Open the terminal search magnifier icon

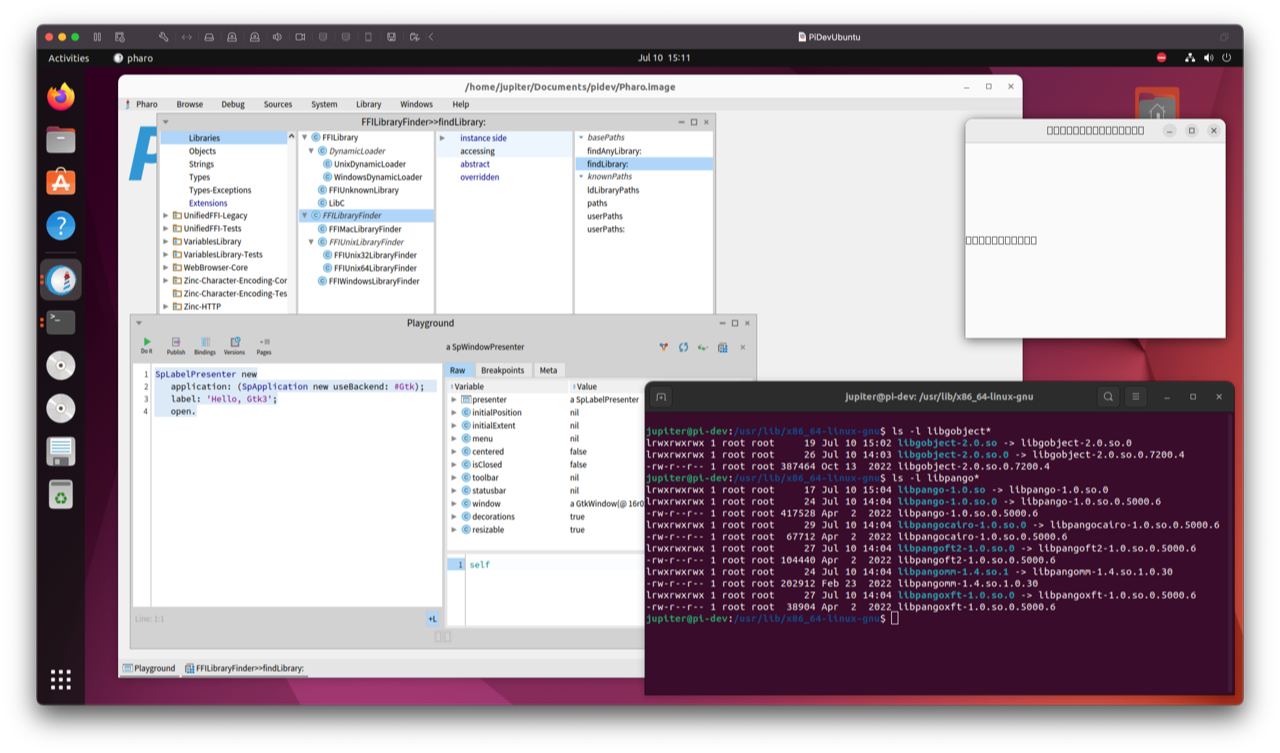click(x=1108, y=397)
